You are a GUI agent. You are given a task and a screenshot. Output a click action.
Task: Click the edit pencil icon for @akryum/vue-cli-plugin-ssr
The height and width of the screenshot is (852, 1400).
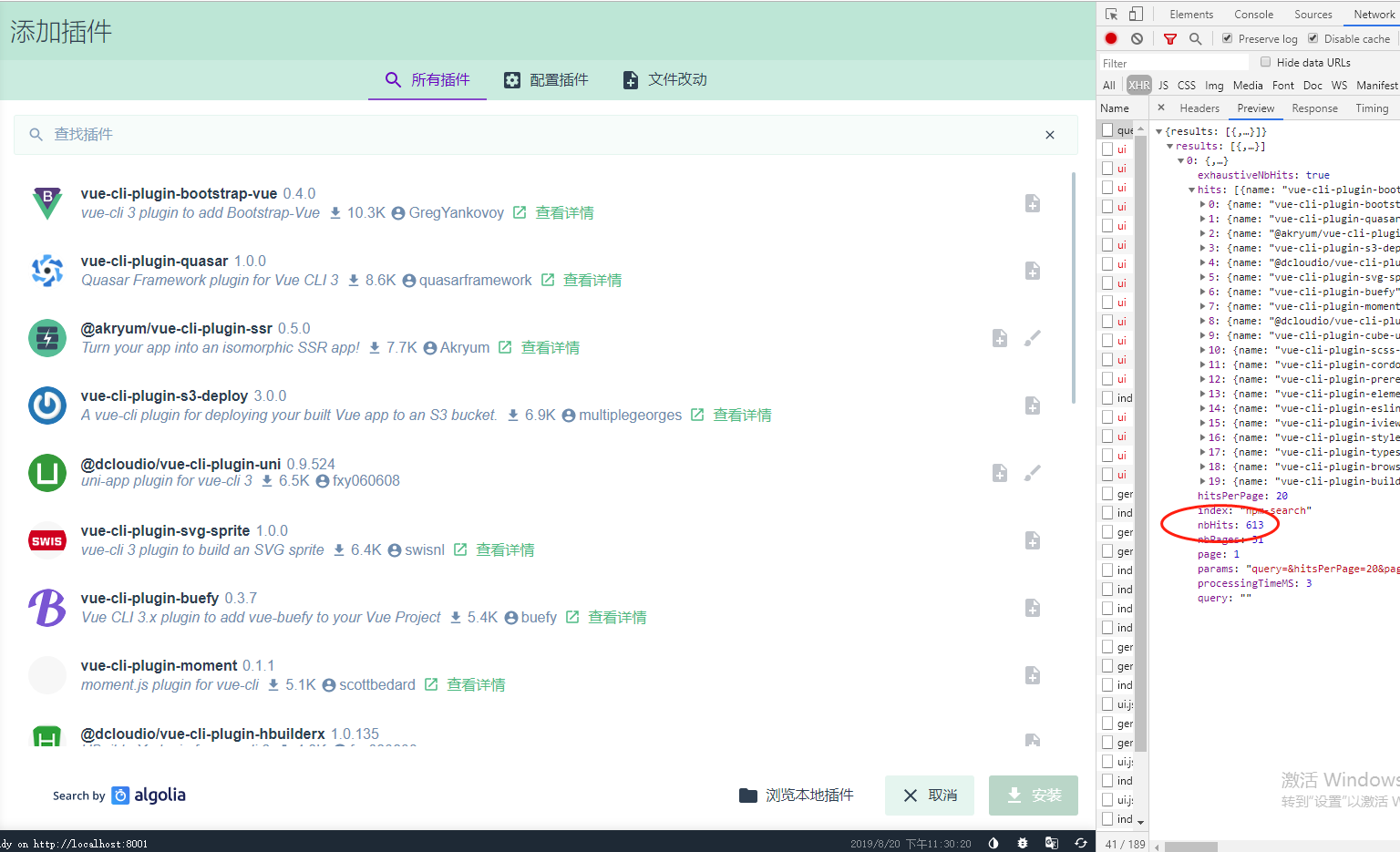coord(1033,338)
